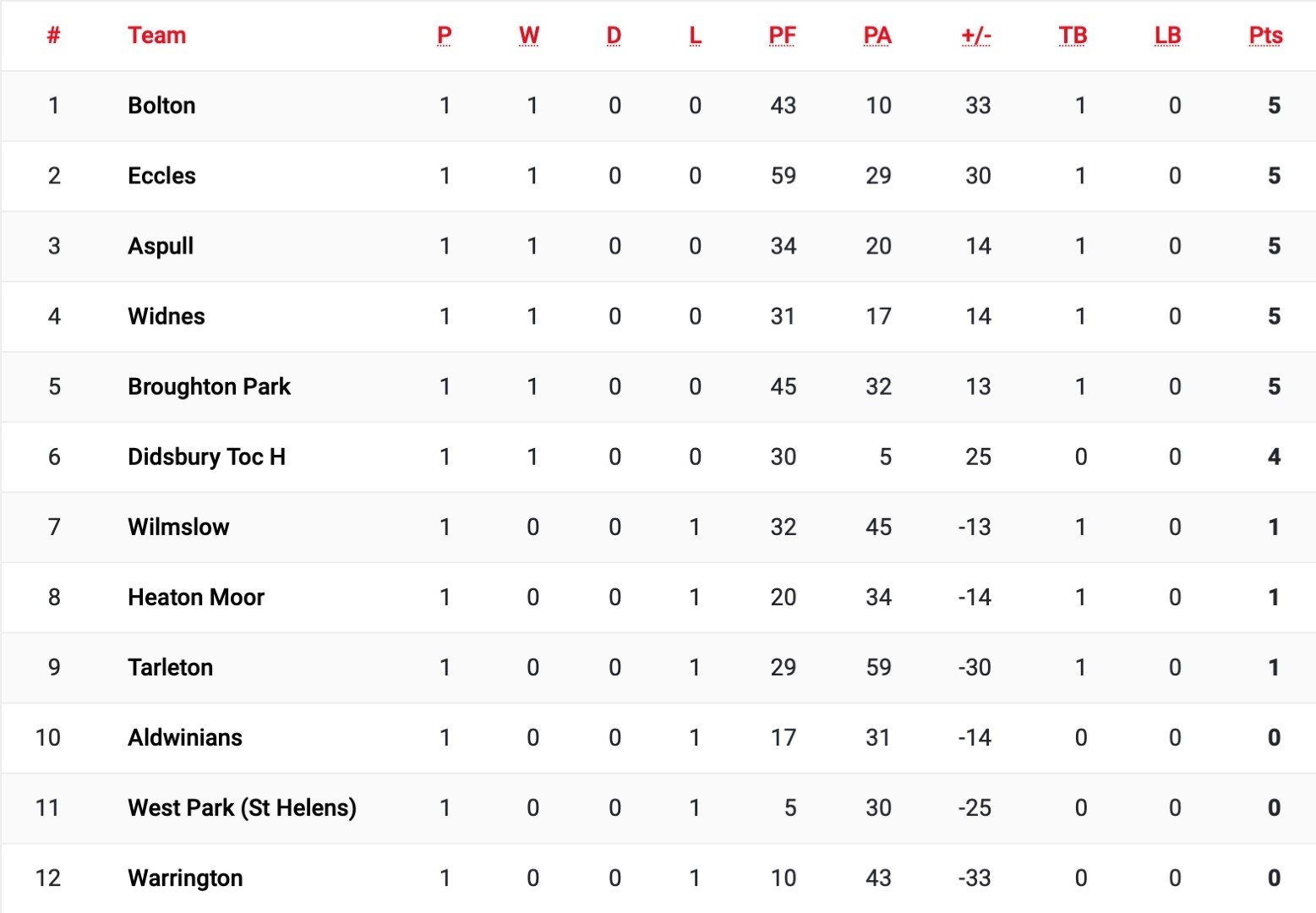The height and width of the screenshot is (913, 1316).
Task: Click the W column header
Action: pyautogui.click(x=529, y=36)
